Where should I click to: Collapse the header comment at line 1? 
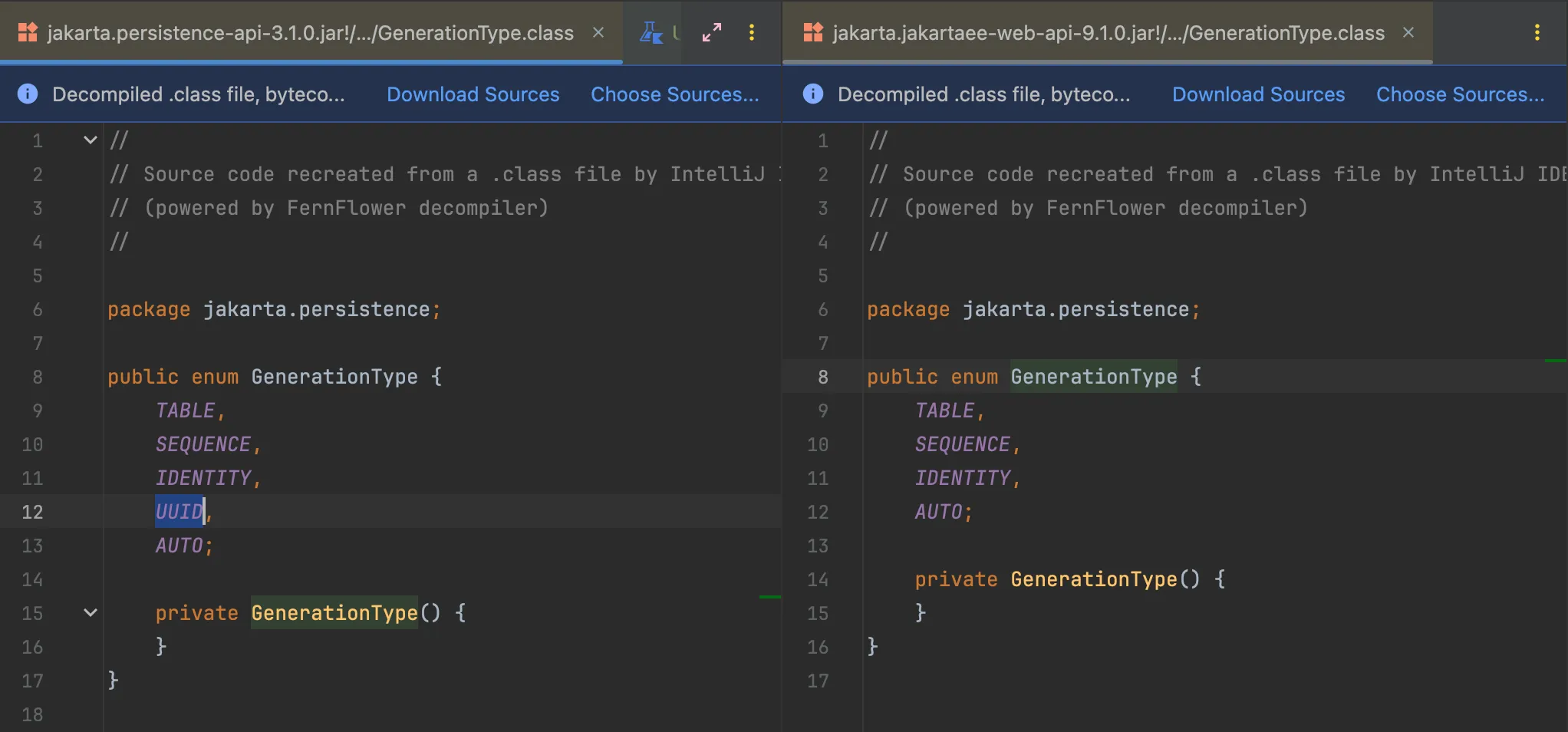click(x=91, y=140)
